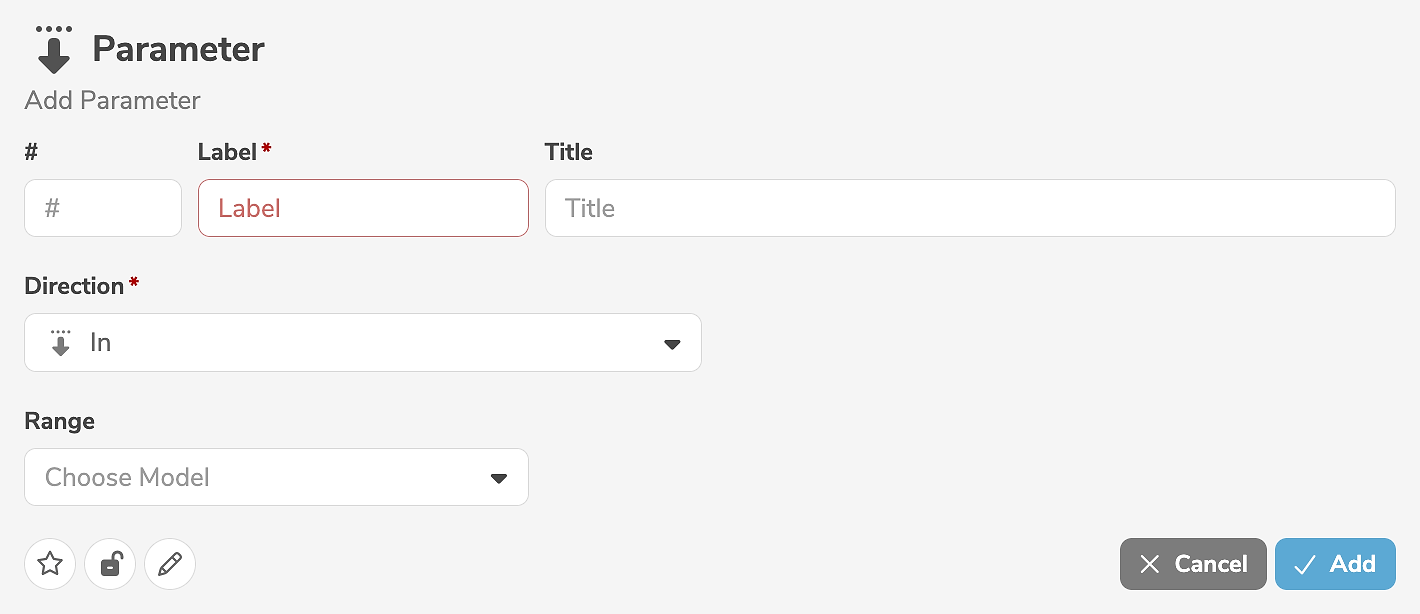Click the Parameter down-arrow header icon
Image resolution: width=1420 pixels, height=614 pixels.
coord(54,50)
